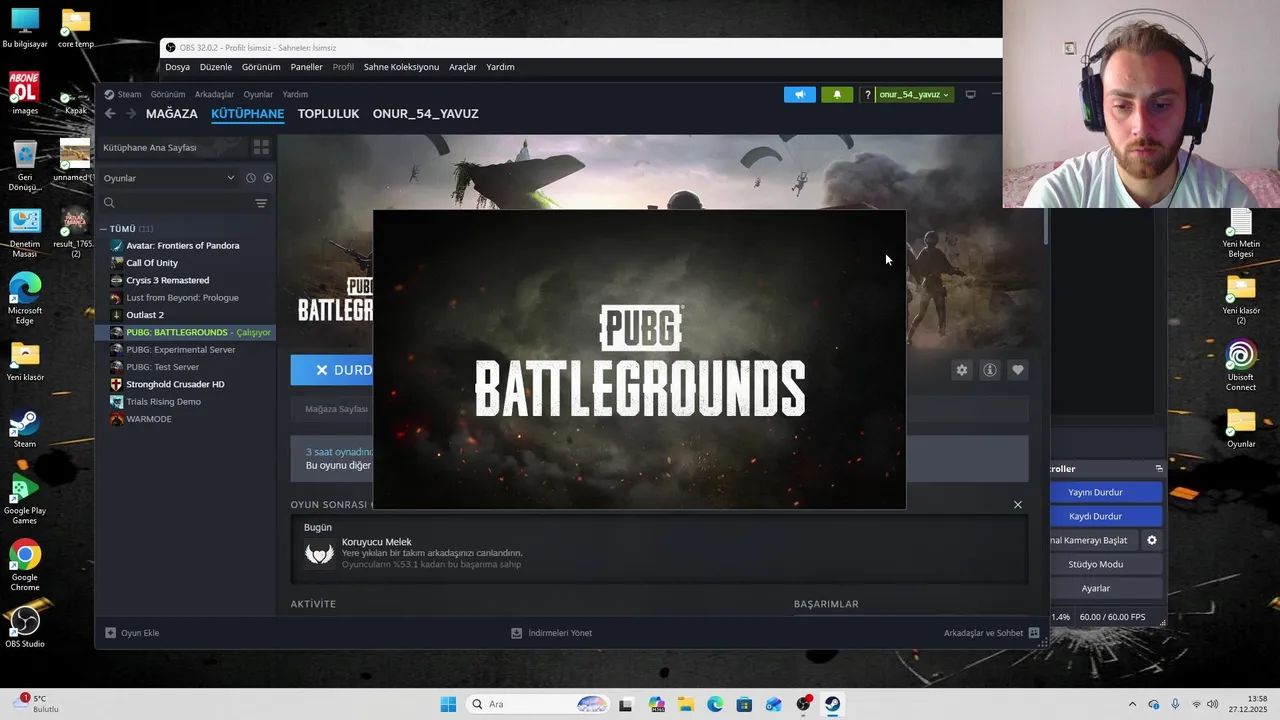
Task: Toggle Stüdyo Modu in OBS
Action: point(1106,564)
